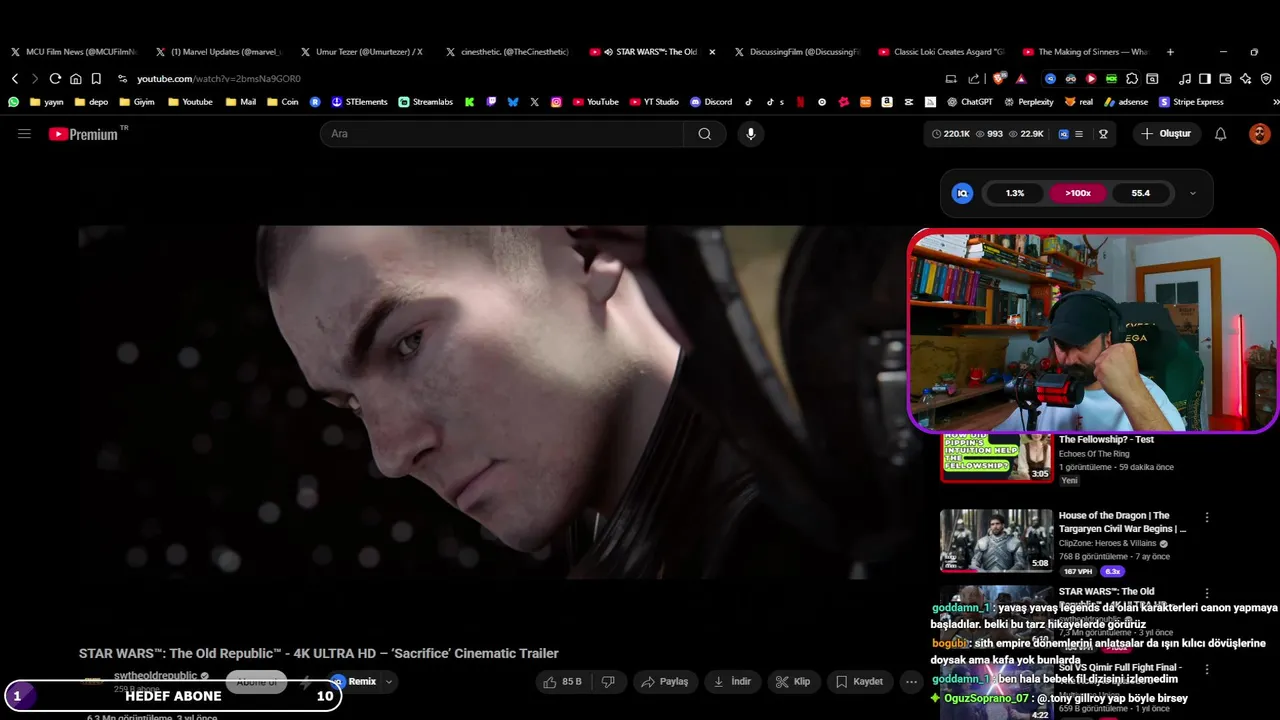
Task: Open the Bluesky butterfly bookmark
Action: 513,101
